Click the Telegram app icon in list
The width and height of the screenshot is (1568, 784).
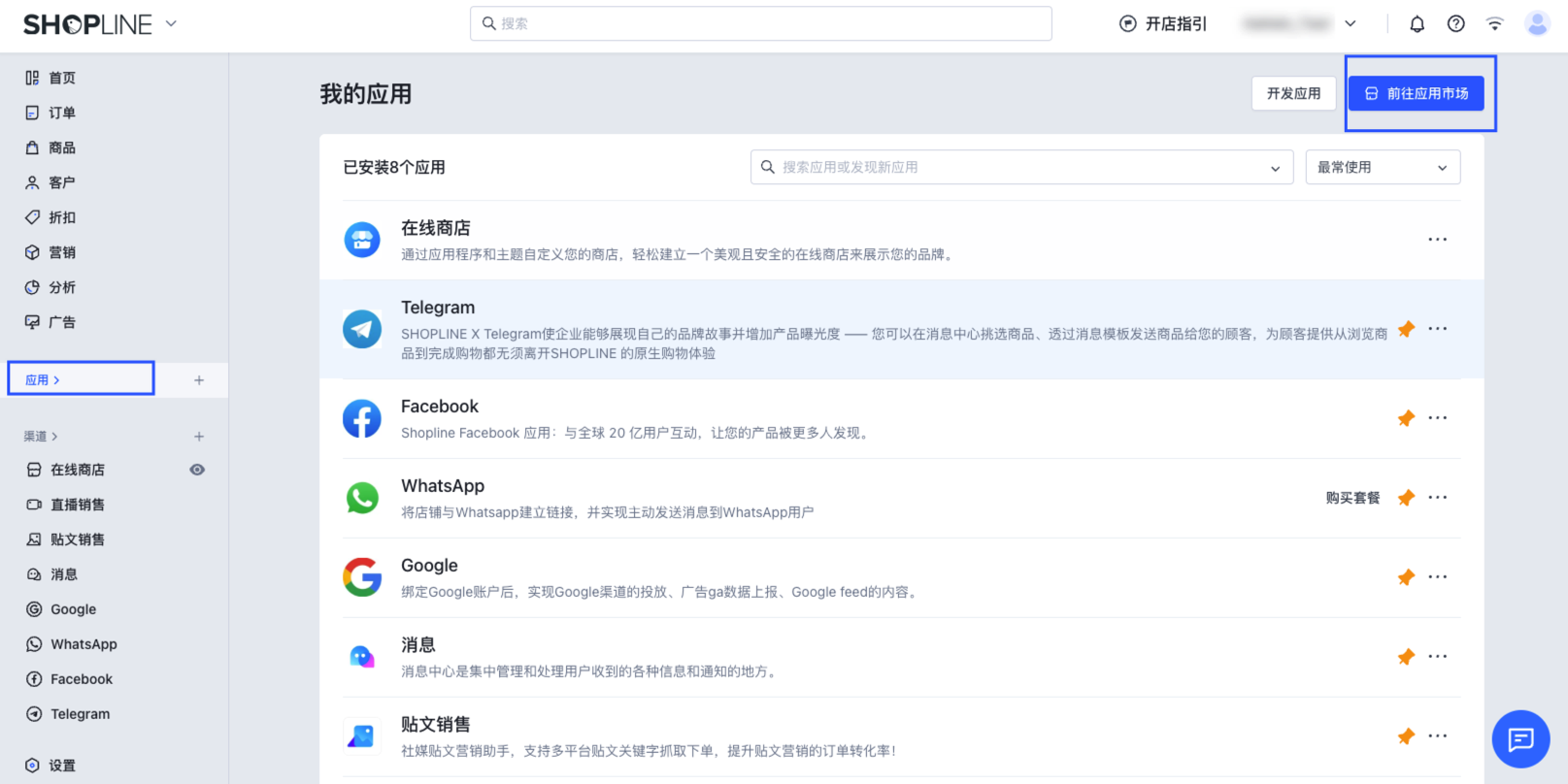pos(362,329)
